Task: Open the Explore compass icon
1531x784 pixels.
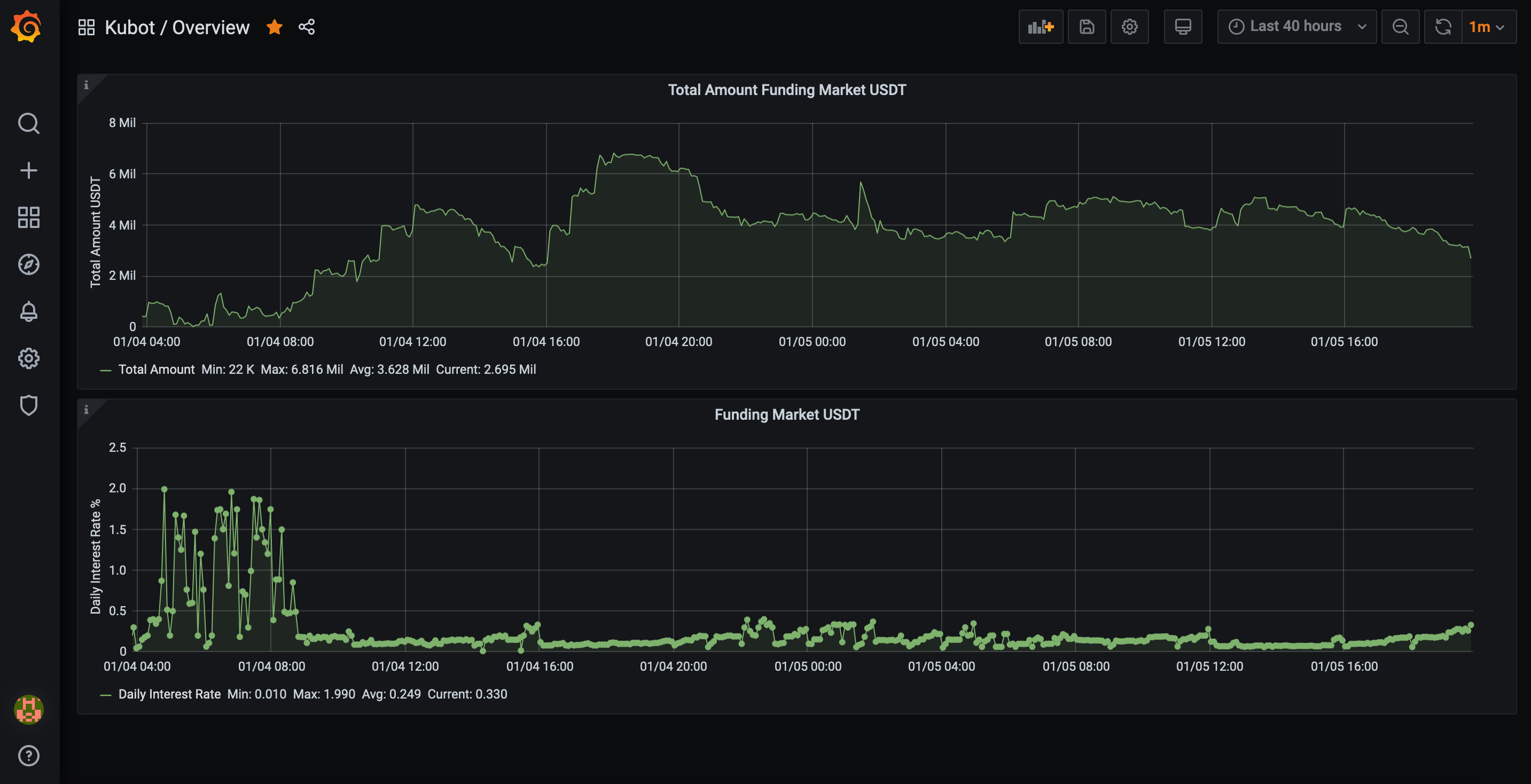Action: coord(28,264)
